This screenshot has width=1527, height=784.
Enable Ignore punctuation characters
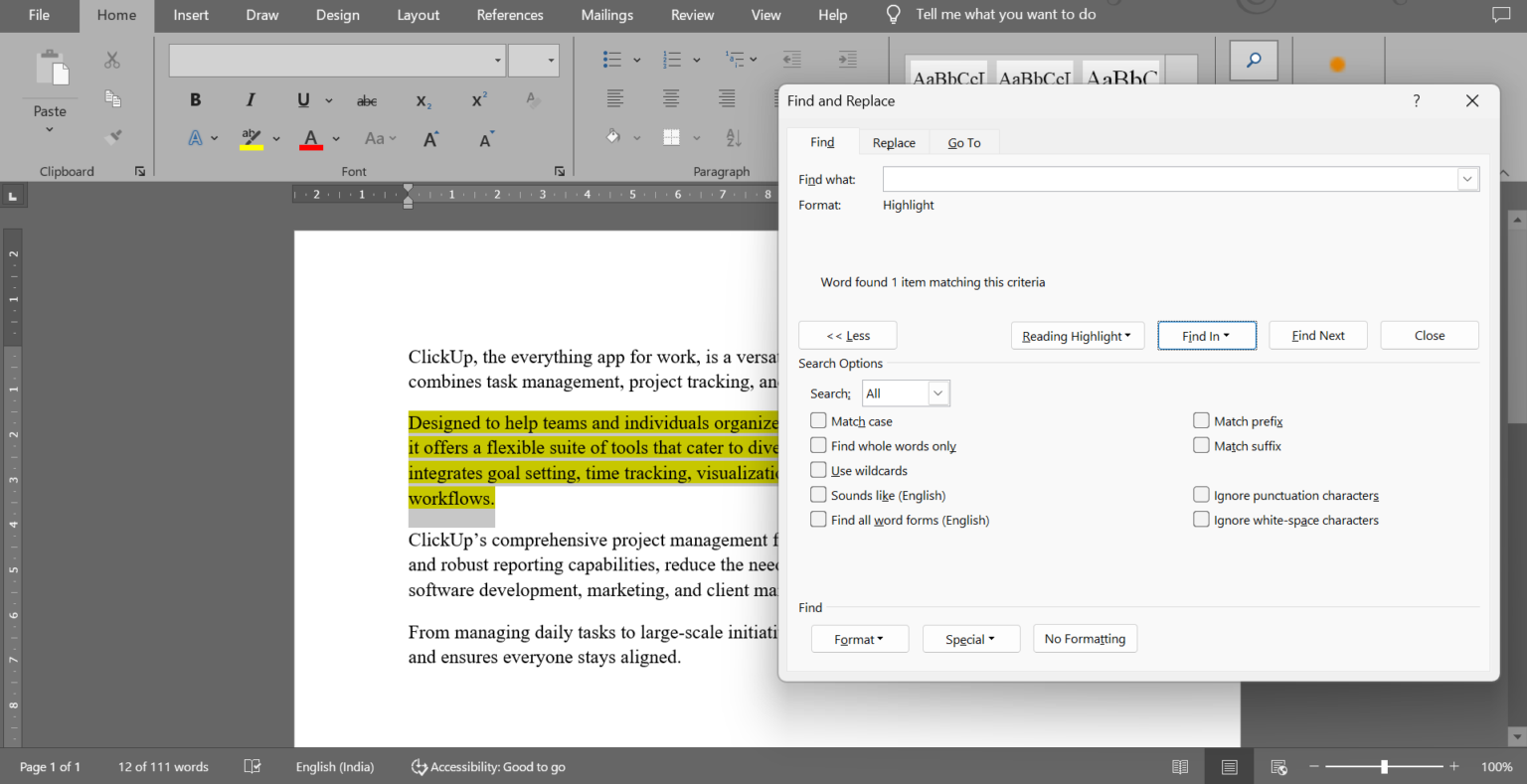tap(1201, 494)
